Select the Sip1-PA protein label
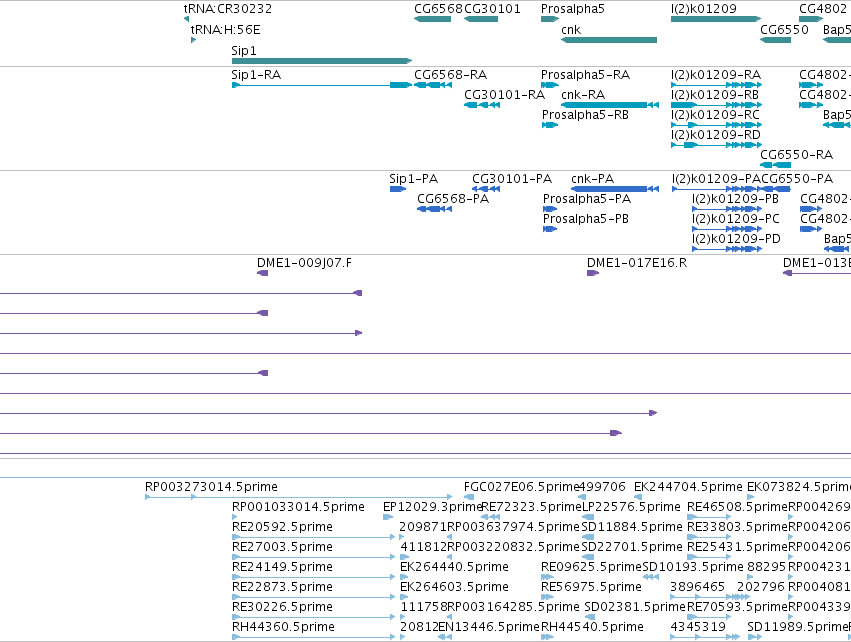851x642 pixels. coord(413,179)
